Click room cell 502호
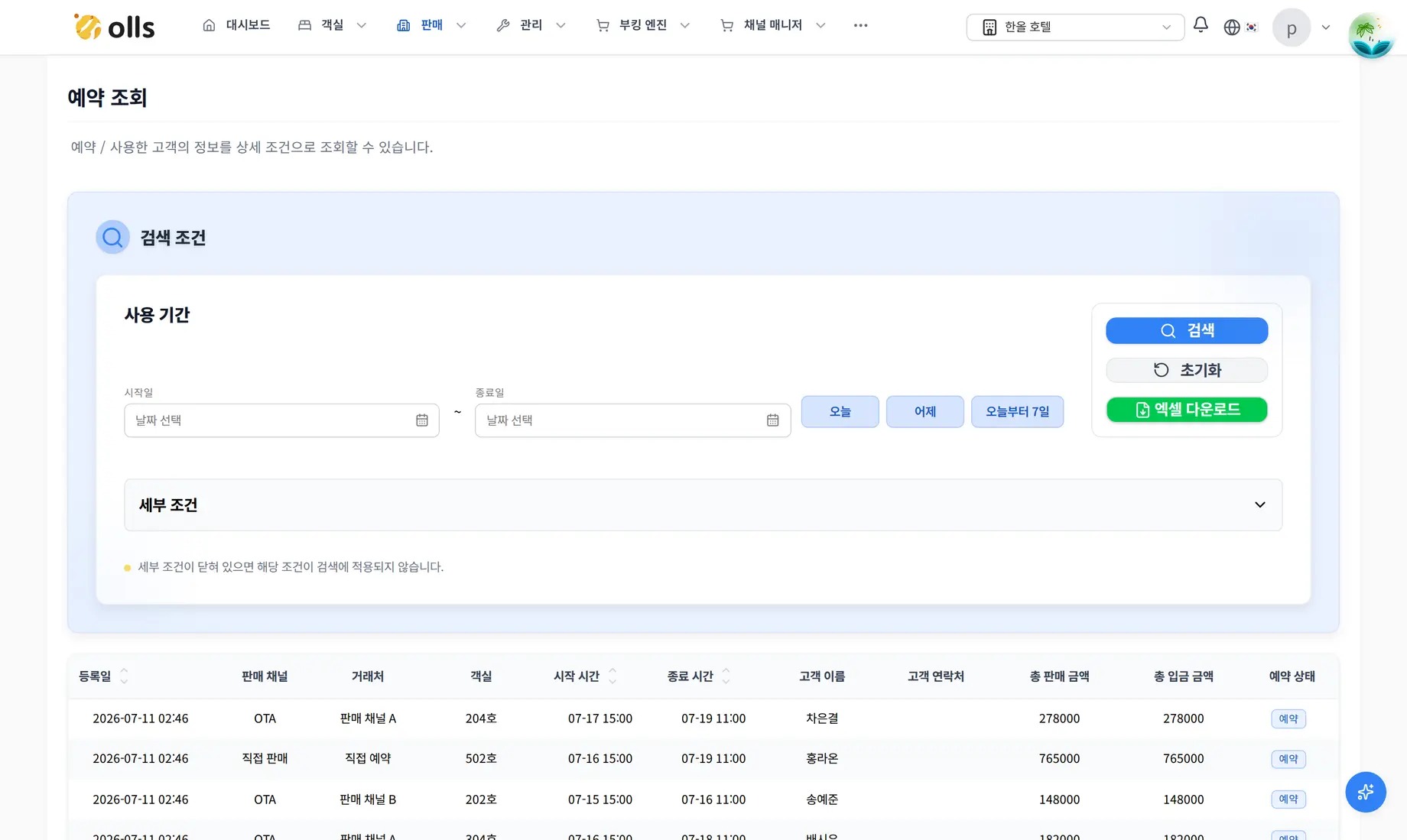1407x840 pixels. [481, 758]
